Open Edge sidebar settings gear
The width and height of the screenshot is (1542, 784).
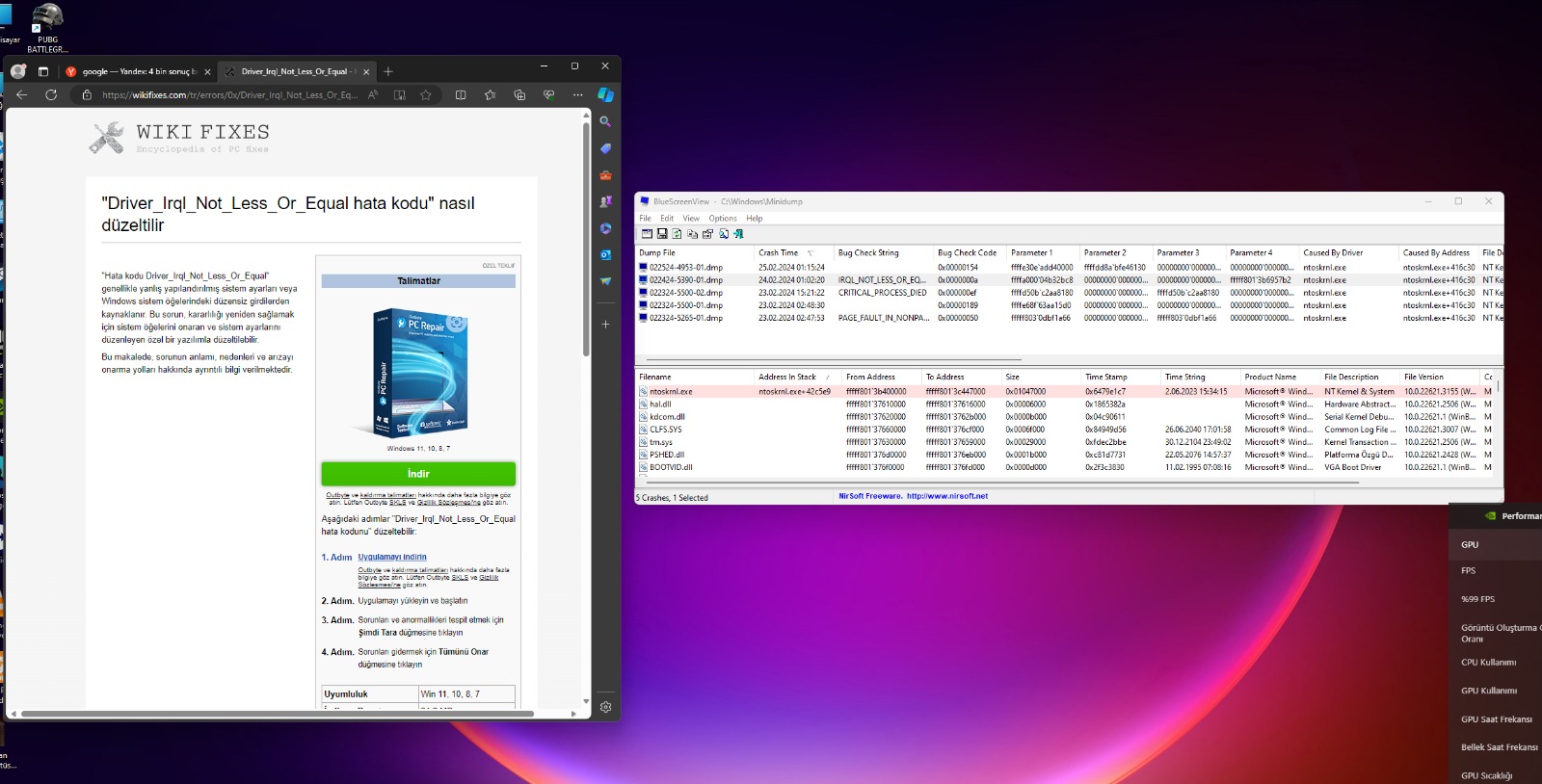click(605, 707)
